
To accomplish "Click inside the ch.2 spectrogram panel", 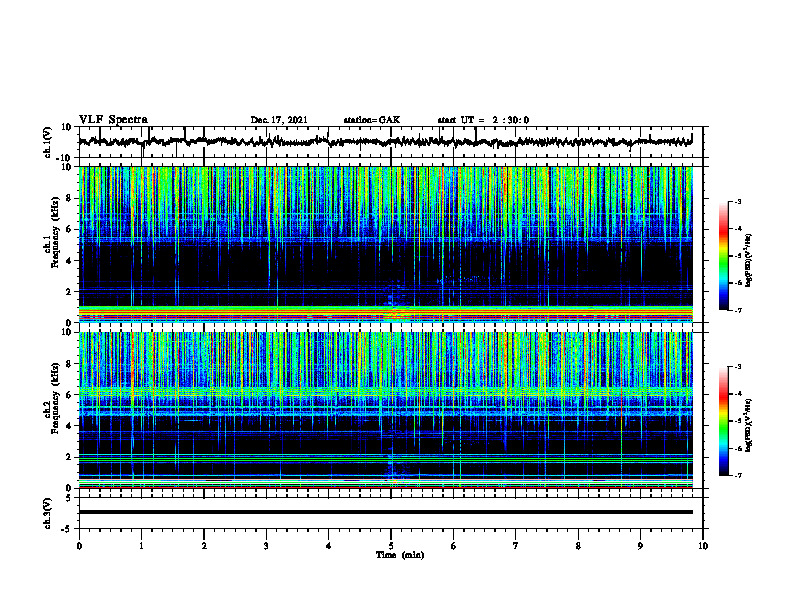I will coord(385,410).
